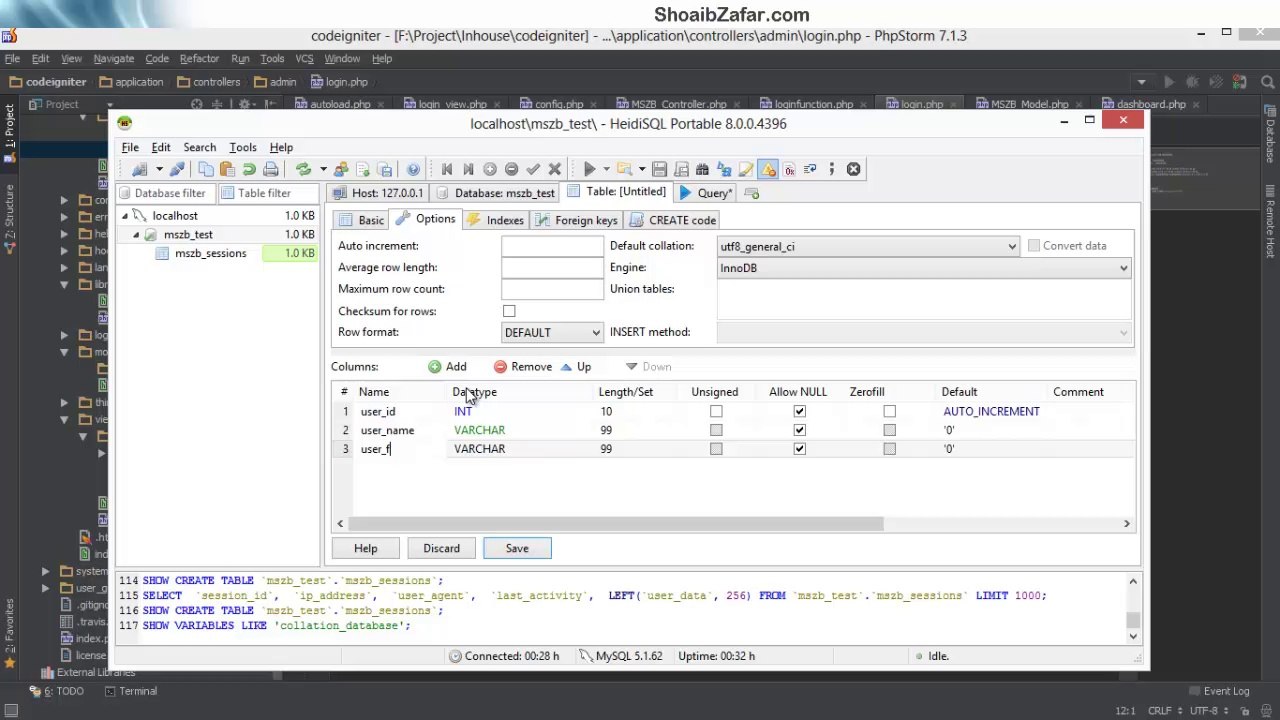The width and height of the screenshot is (1280, 720).
Task: Click the Save button
Action: click(x=517, y=548)
